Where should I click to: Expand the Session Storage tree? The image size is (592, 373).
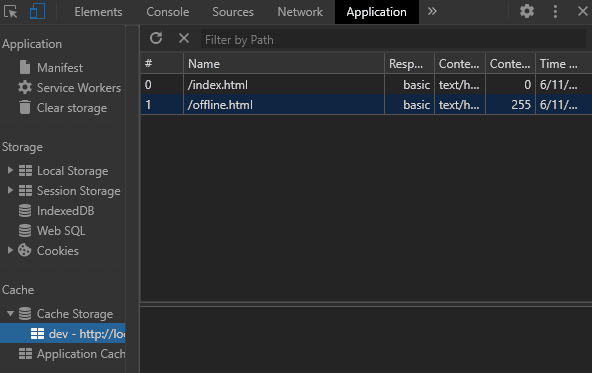pyautogui.click(x=10, y=191)
